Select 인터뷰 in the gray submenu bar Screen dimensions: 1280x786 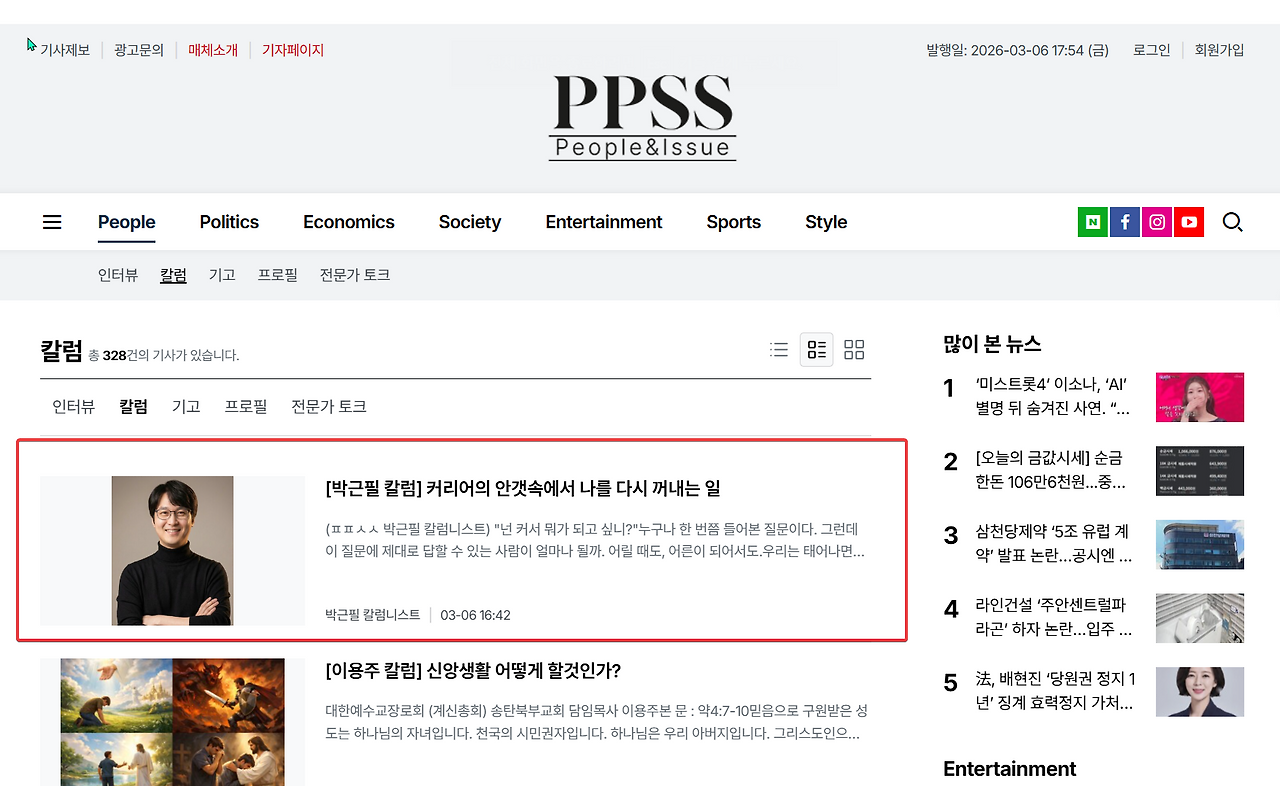[x=118, y=275]
